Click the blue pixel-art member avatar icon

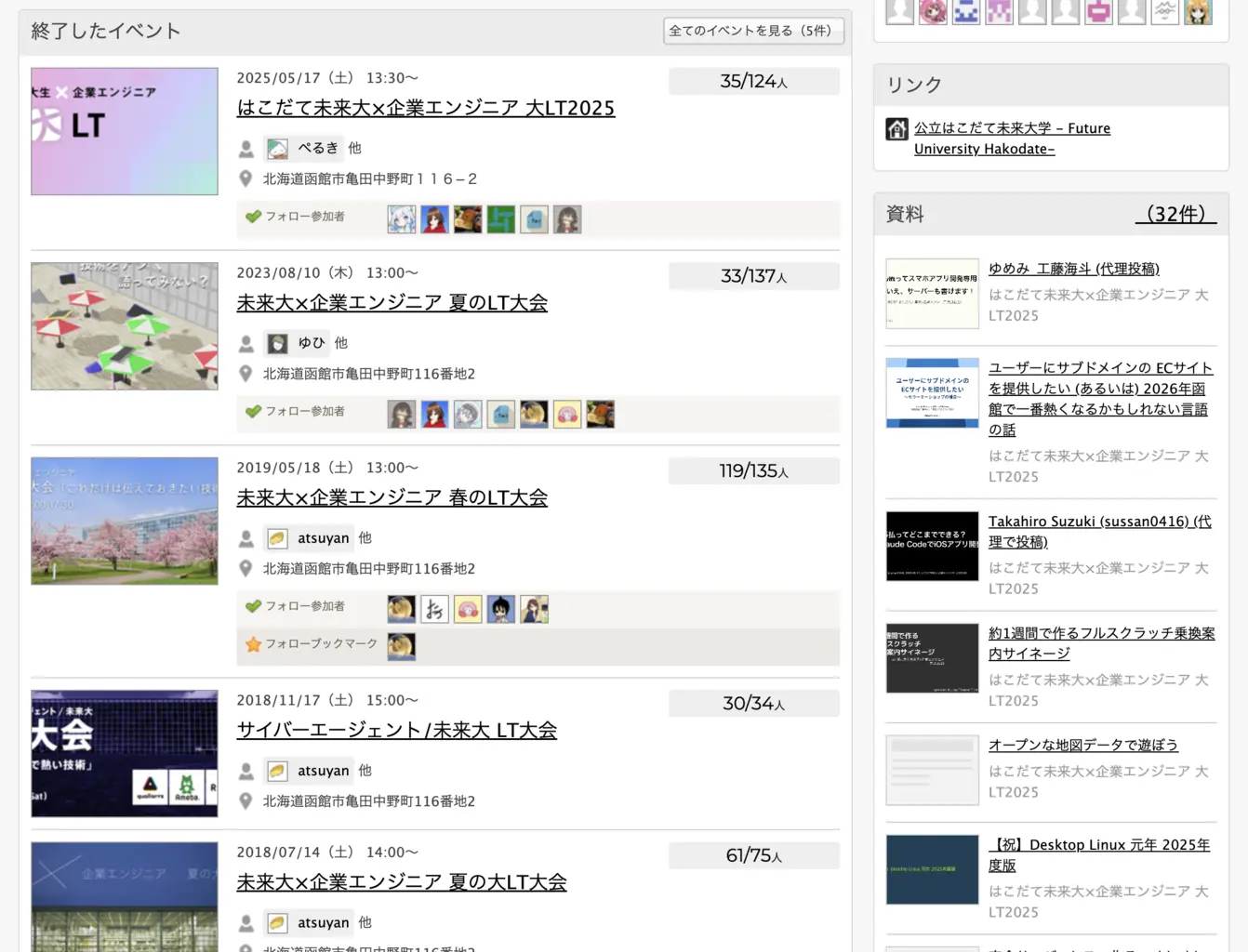[964, 13]
